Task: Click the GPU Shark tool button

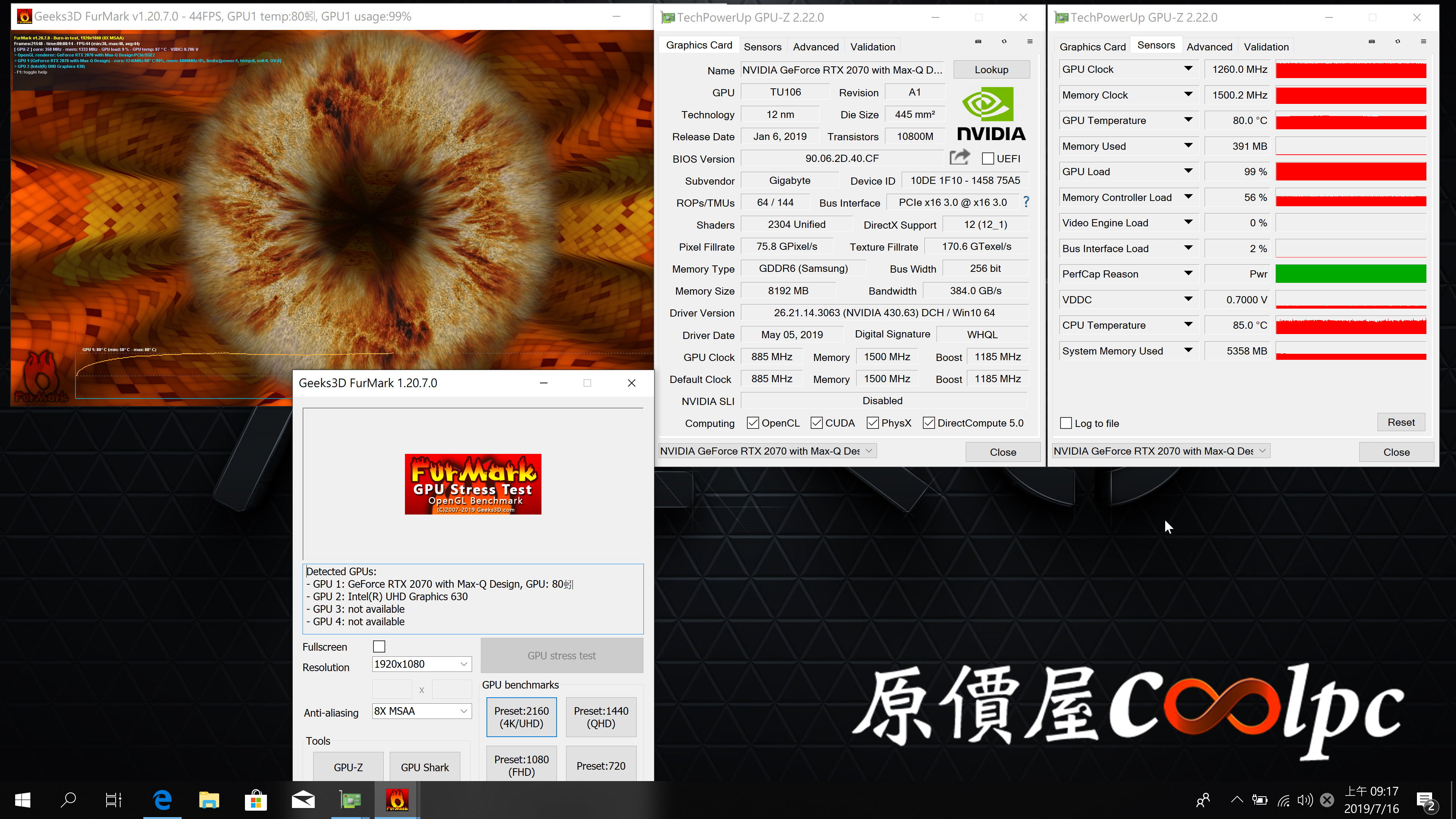Action: tap(425, 767)
